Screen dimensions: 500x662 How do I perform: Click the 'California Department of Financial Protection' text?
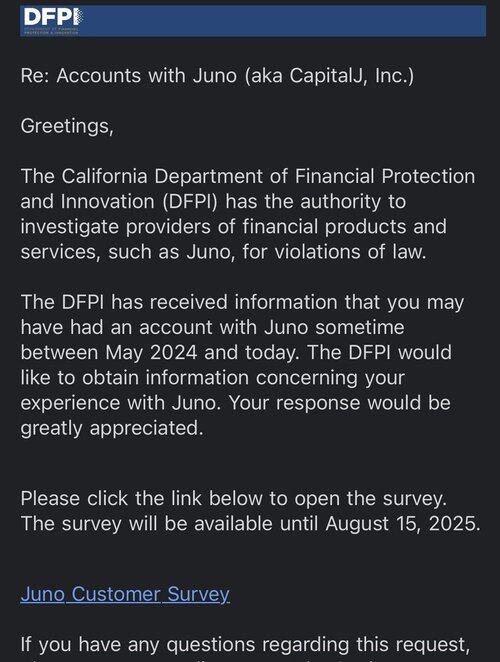pos(268,176)
